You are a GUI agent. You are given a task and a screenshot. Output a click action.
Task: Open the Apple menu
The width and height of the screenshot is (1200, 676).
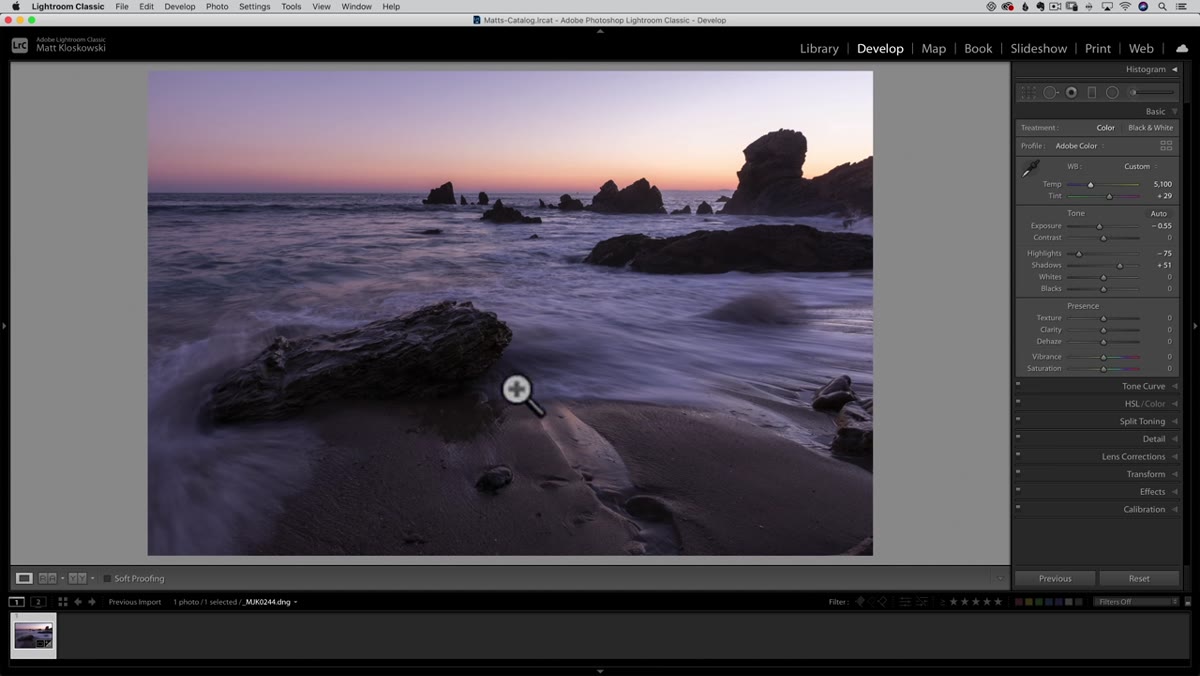tap(16, 6)
